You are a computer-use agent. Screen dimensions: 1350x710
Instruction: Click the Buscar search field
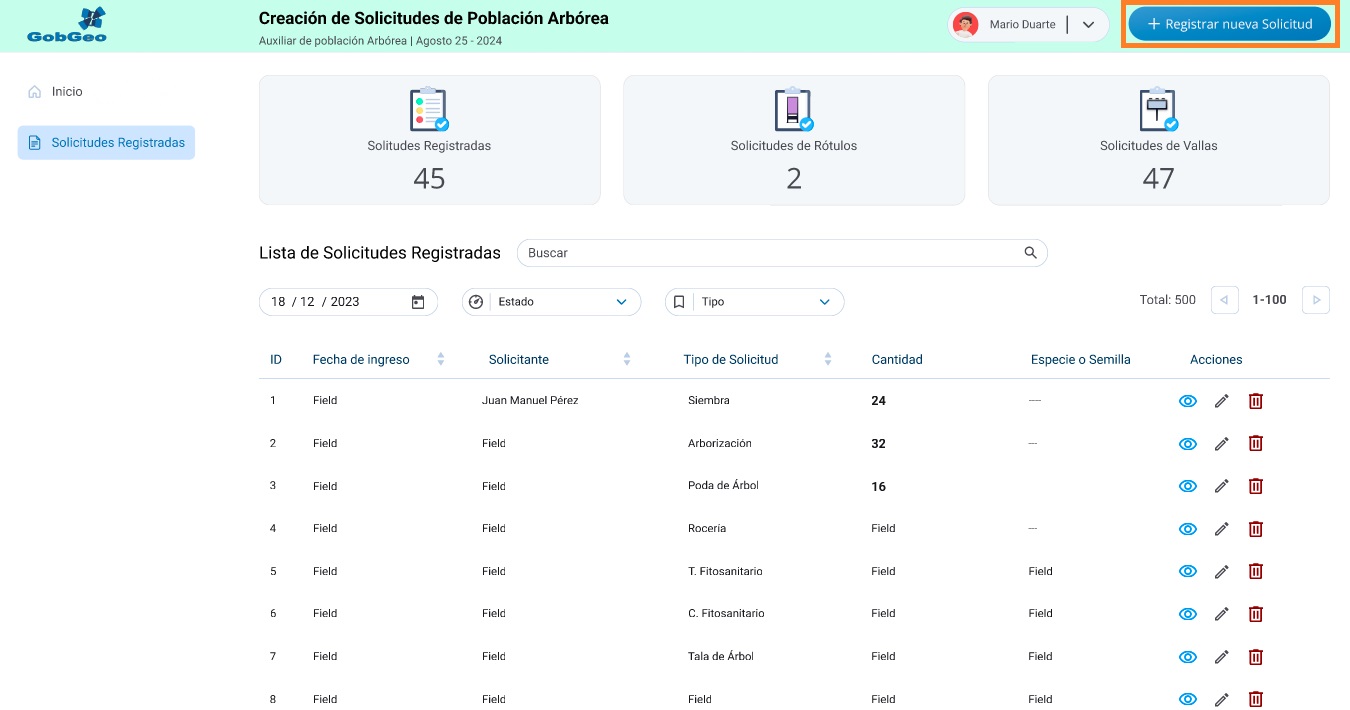[770, 253]
